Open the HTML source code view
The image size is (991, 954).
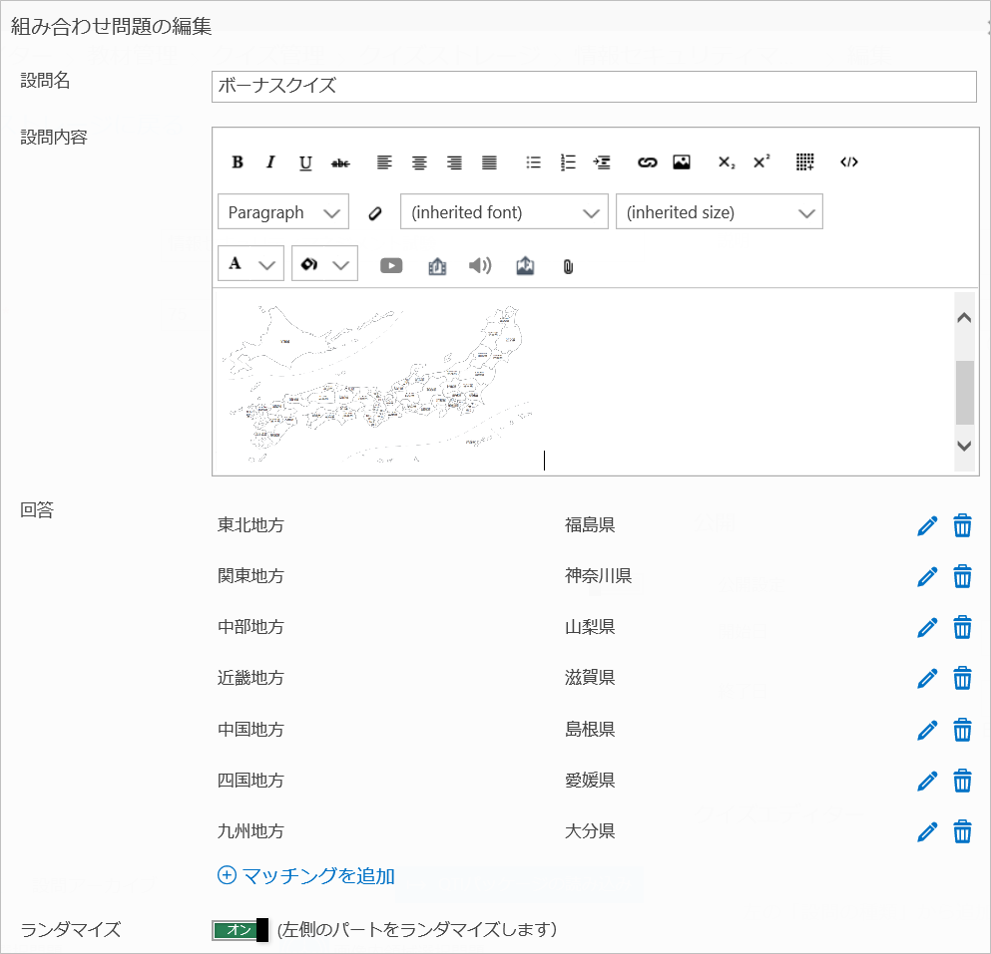click(849, 163)
